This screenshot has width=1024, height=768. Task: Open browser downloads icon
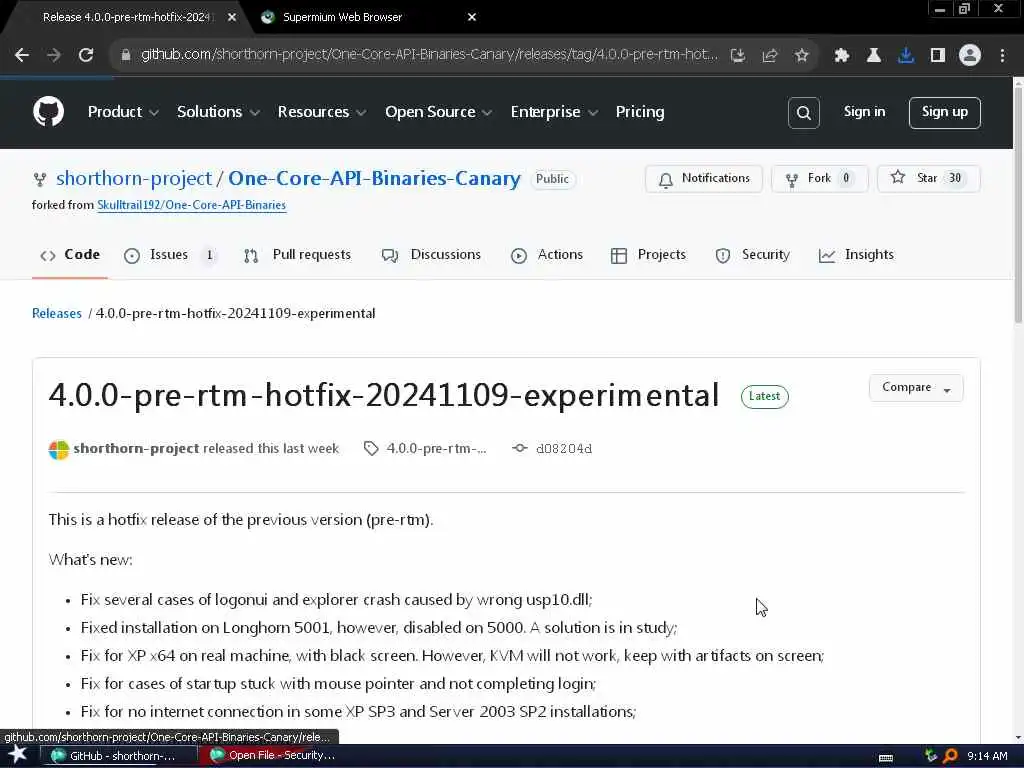click(906, 56)
